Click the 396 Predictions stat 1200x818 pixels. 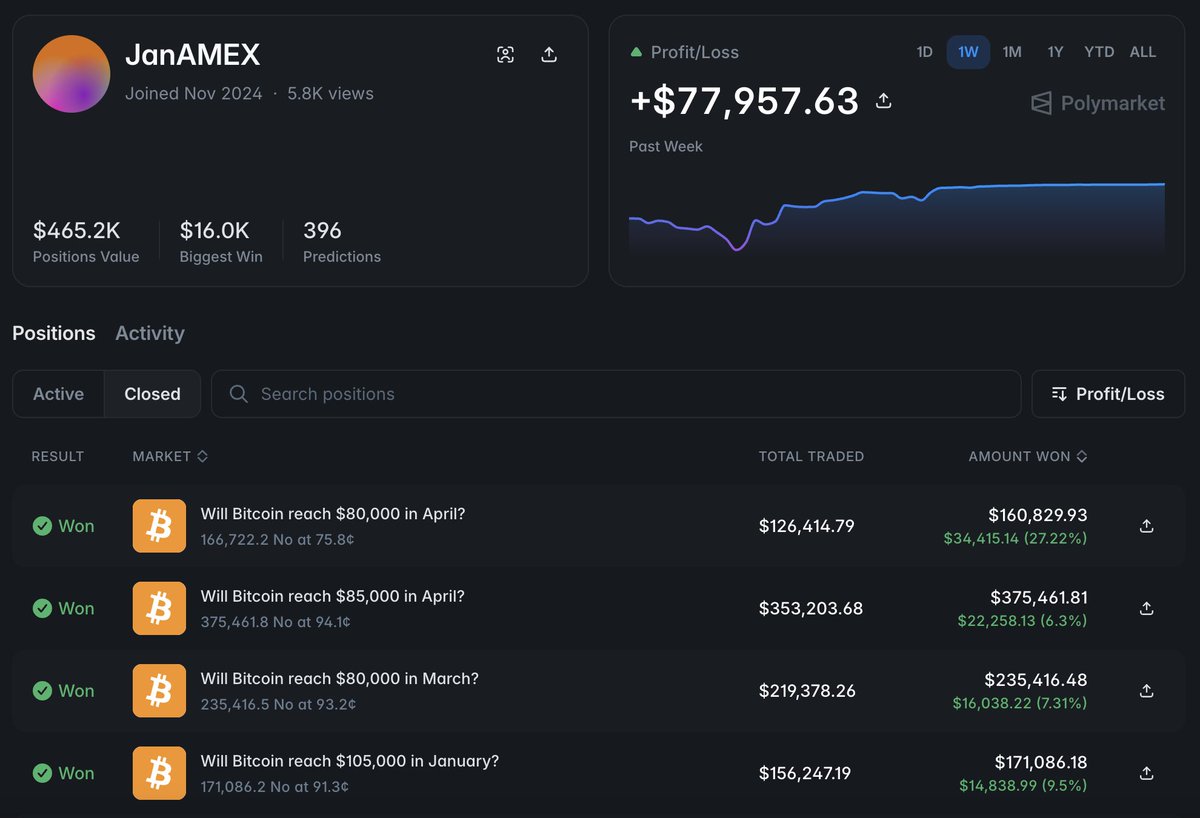[x=342, y=241]
